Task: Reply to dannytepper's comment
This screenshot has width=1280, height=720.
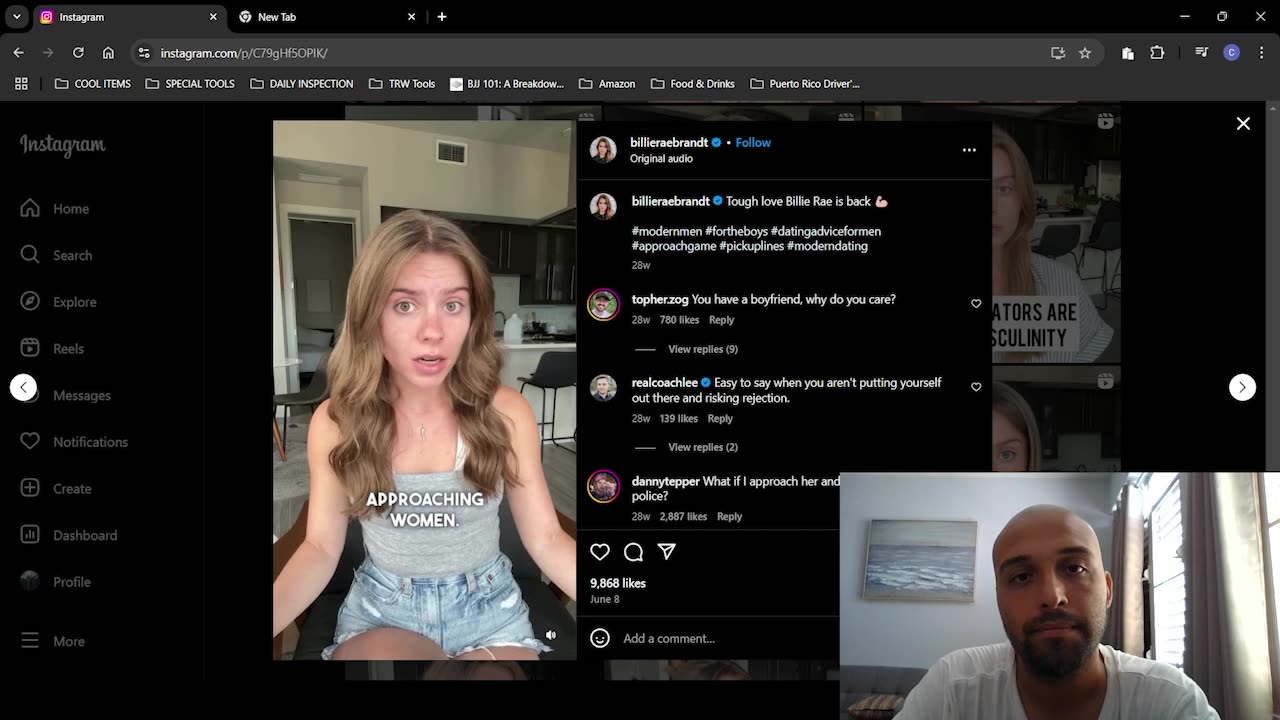Action: click(x=729, y=516)
